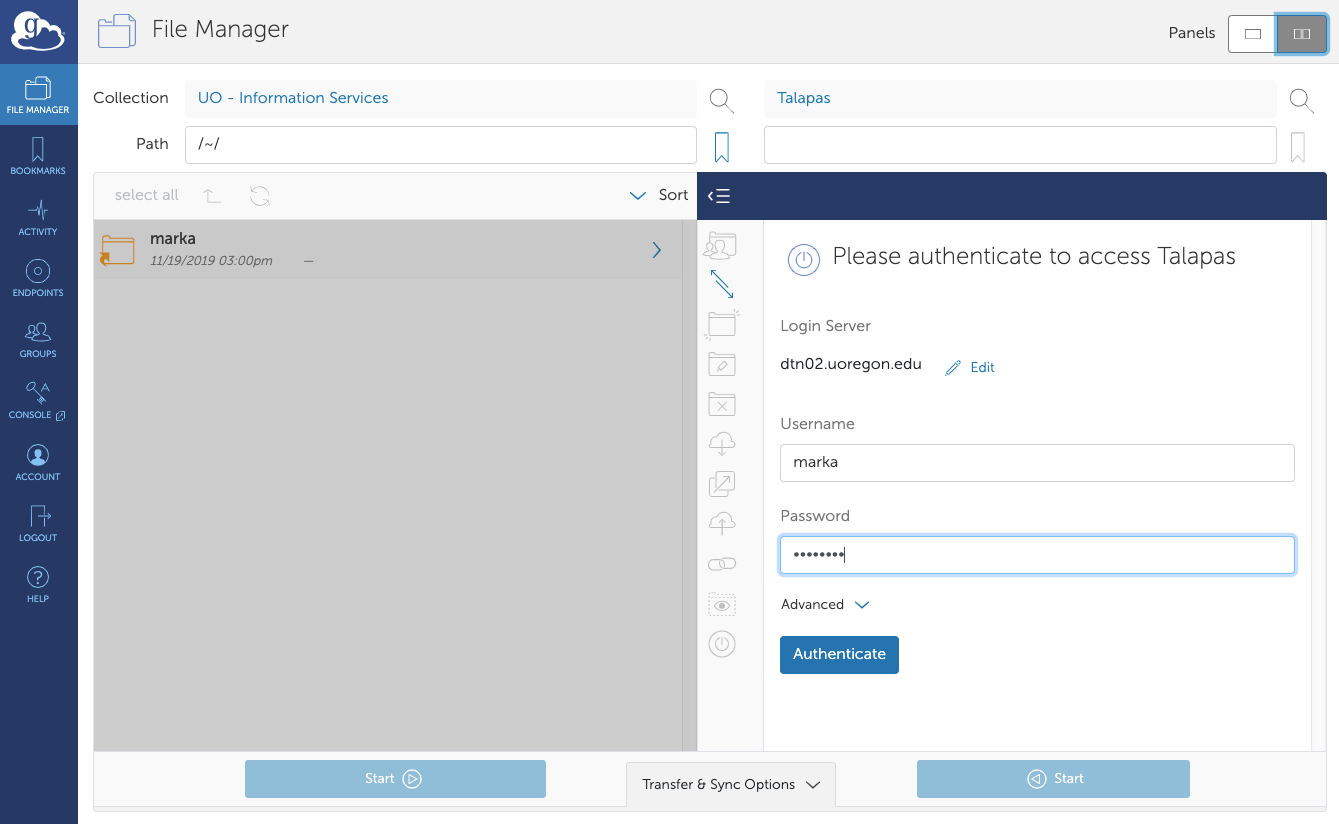Open Help in the sidebar

(38, 584)
